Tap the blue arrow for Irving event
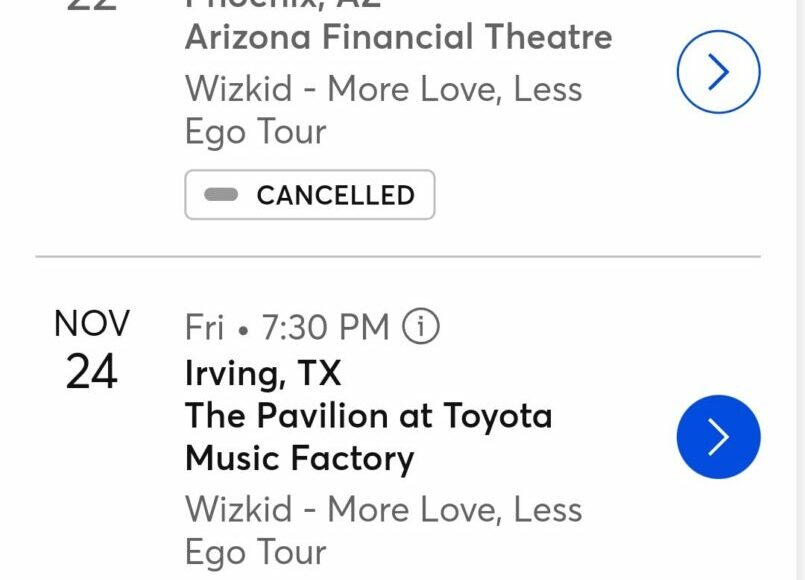 pyautogui.click(x=718, y=437)
